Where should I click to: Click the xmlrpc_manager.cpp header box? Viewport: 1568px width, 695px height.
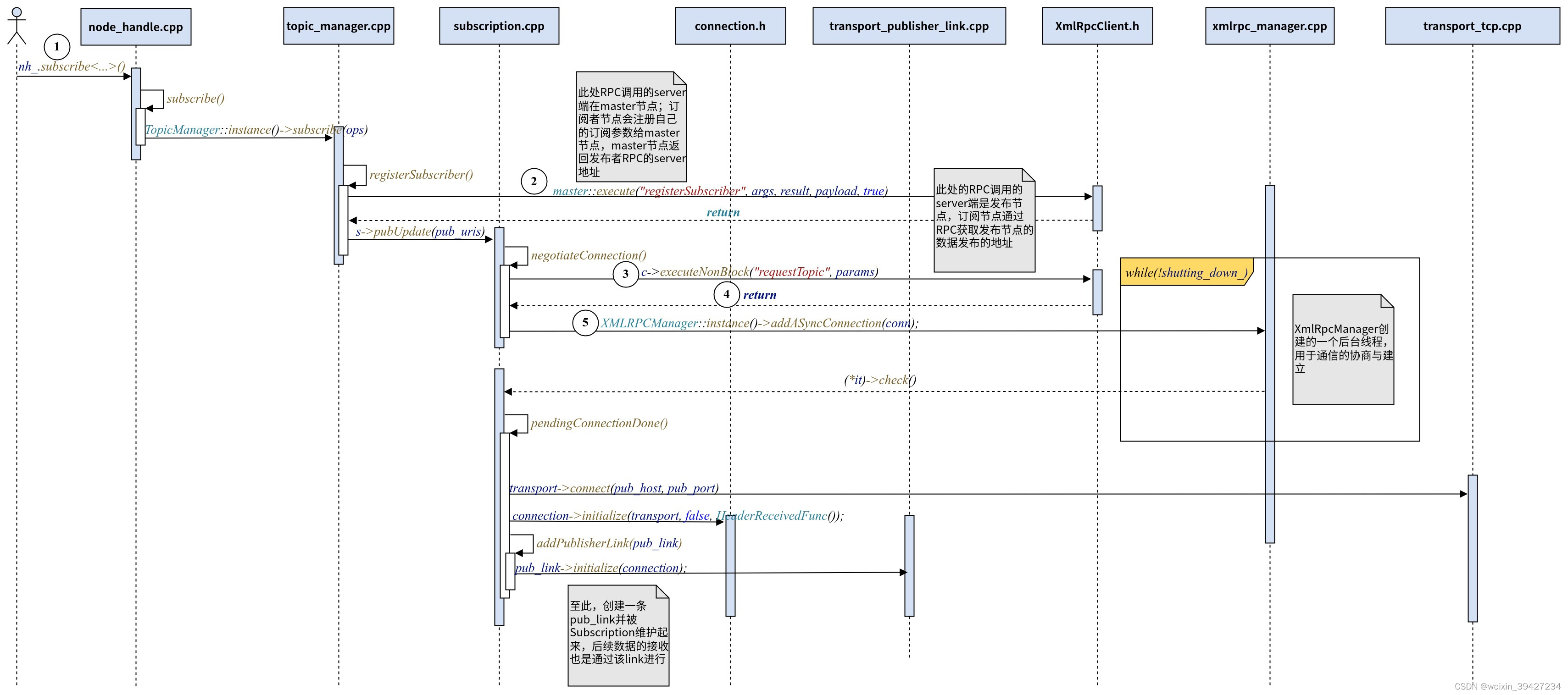point(1269,26)
